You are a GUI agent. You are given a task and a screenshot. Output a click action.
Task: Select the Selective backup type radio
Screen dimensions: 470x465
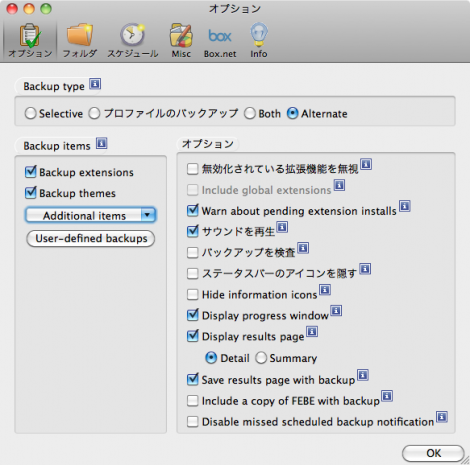pos(30,114)
